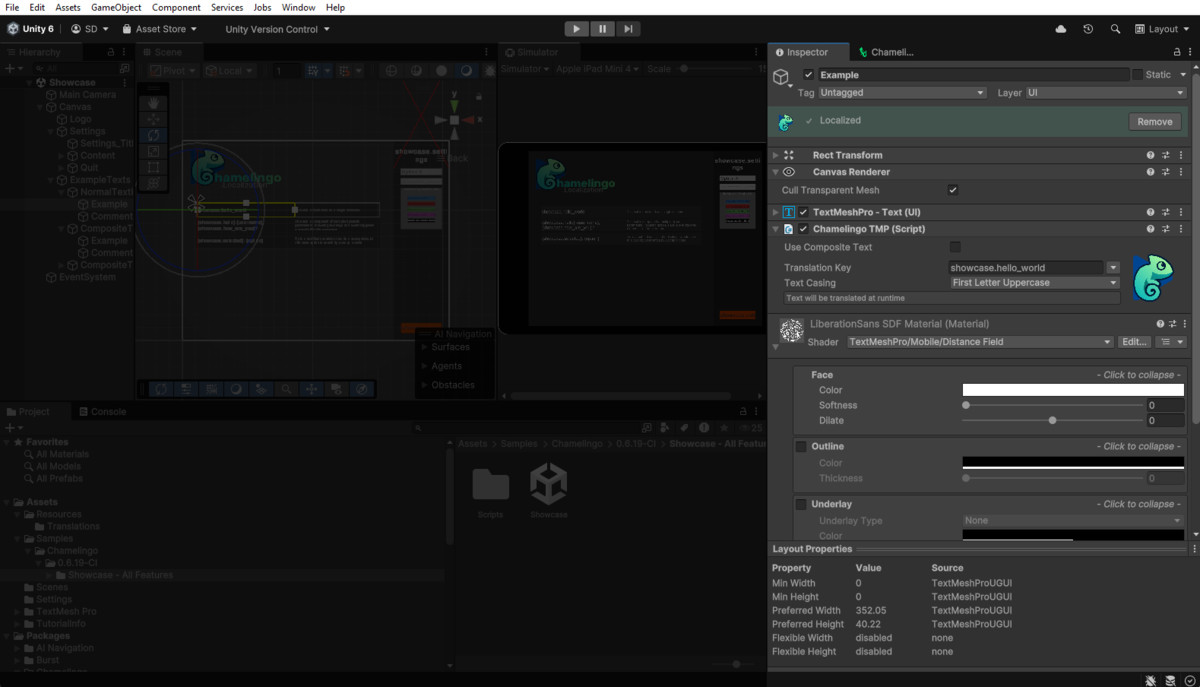Select the Hand tool in the Scene overlay
The image size is (1200, 687).
154,104
